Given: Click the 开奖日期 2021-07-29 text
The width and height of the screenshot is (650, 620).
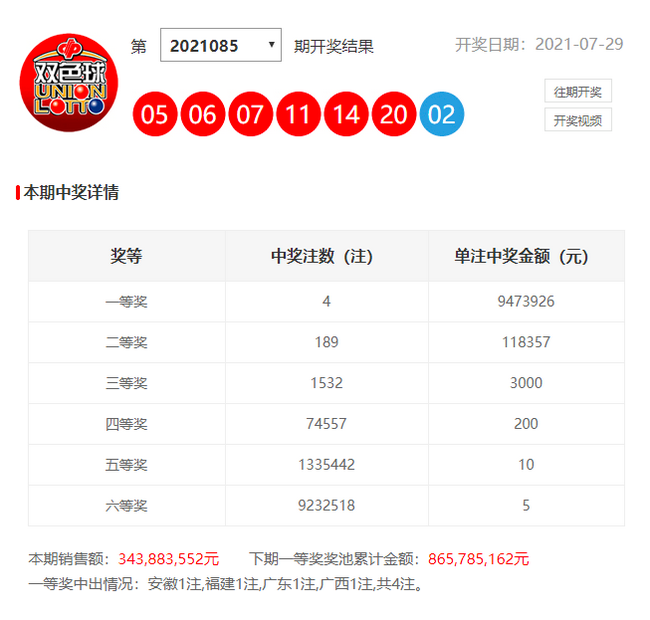Looking at the screenshot, I should [x=539, y=45].
